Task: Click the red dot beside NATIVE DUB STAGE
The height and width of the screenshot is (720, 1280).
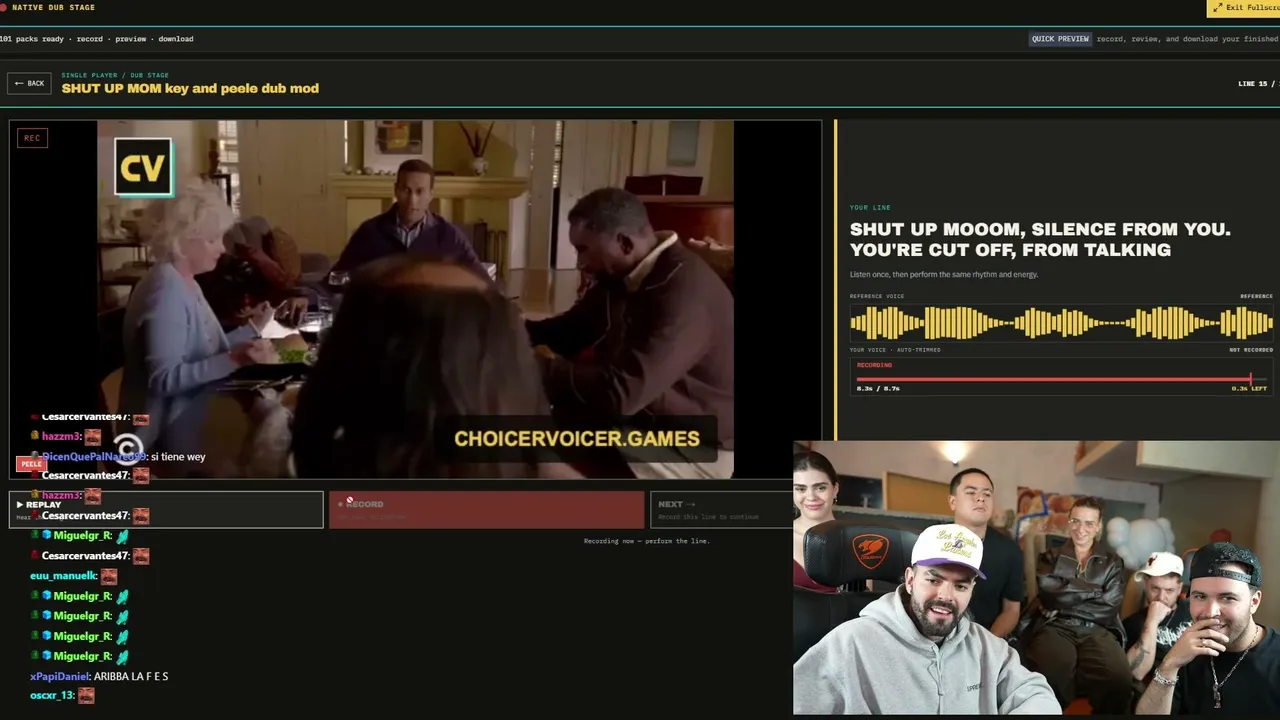Action: coord(3,8)
